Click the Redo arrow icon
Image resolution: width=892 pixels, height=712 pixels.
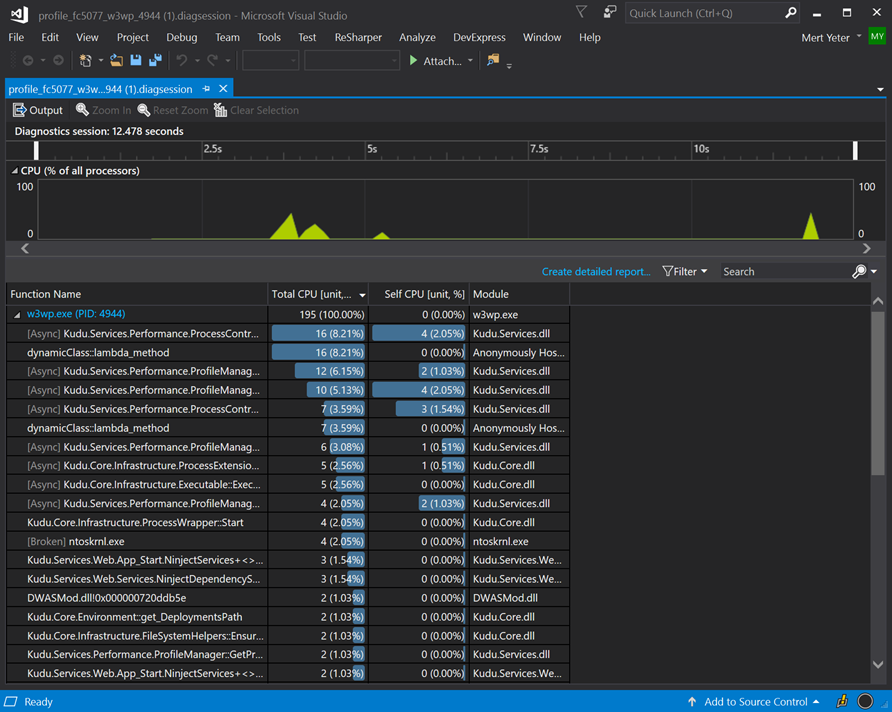pos(212,60)
